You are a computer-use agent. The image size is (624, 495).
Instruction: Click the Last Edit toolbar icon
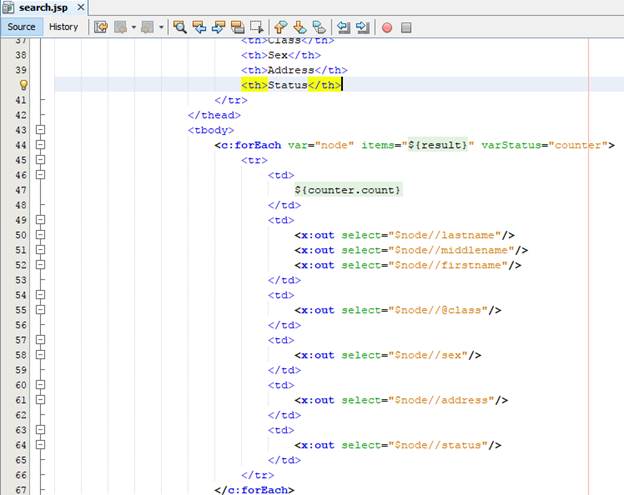point(101,27)
